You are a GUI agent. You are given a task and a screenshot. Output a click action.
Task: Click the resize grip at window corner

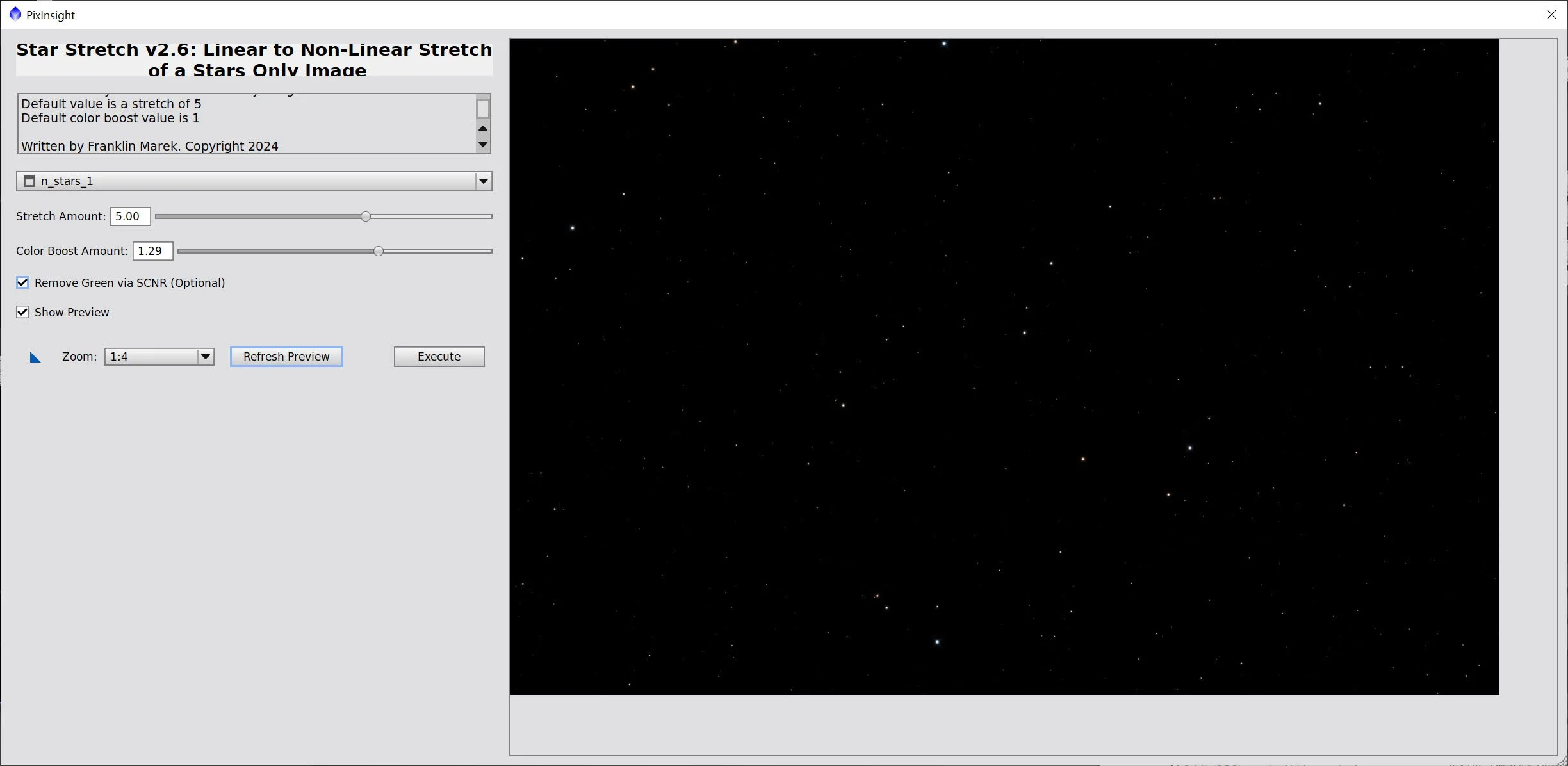[x=1562, y=761]
